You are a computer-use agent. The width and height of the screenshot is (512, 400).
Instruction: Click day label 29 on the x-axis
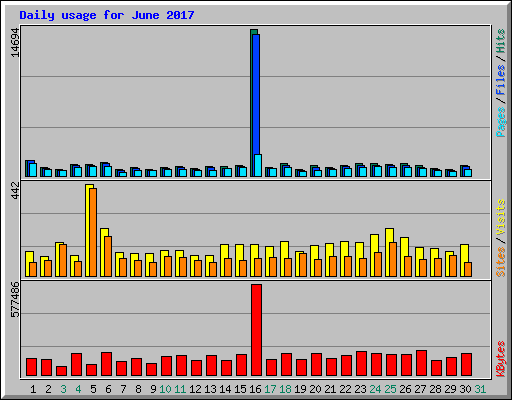click(450, 389)
